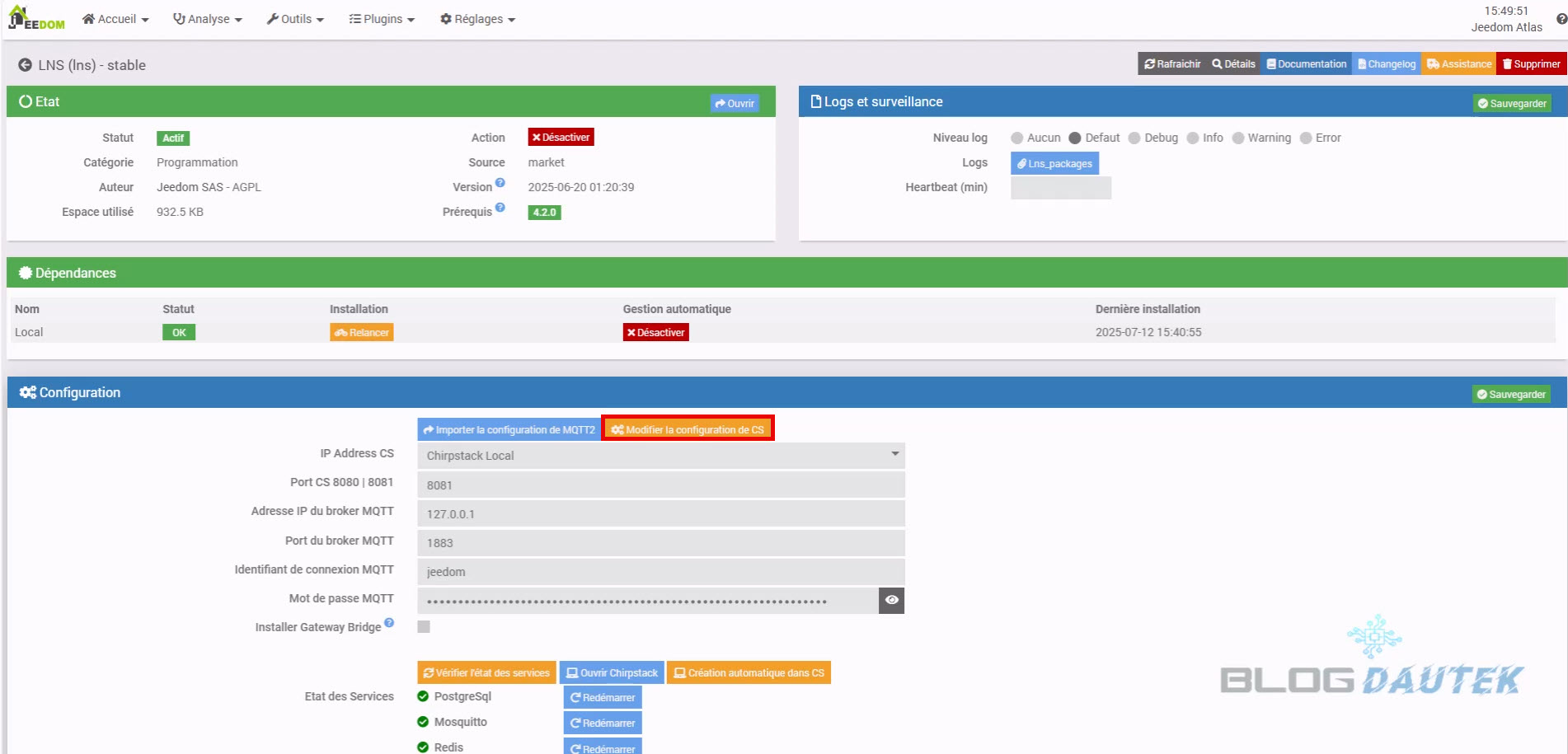Go back using the arrow beside LNS
The width and height of the screenshot is (1568, 754).
pyautogui.click(x=25, y=65)
